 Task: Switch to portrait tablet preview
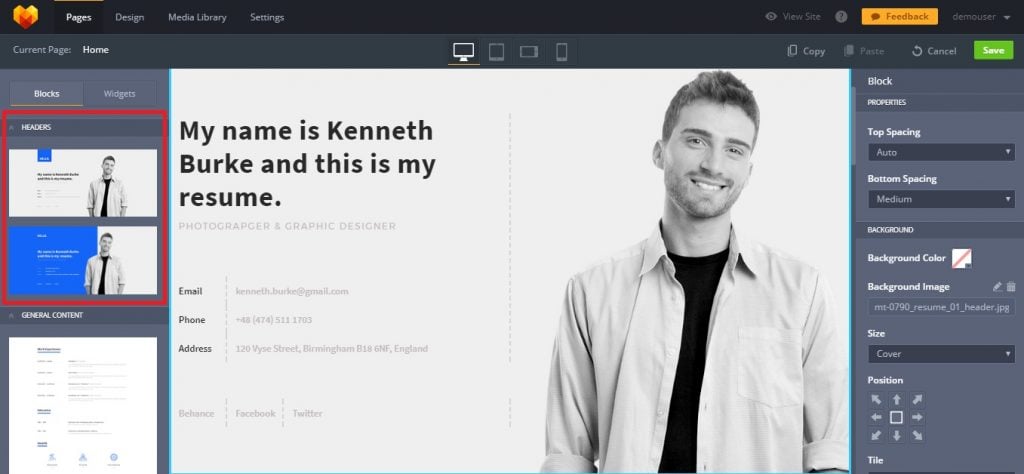point(496,51)
